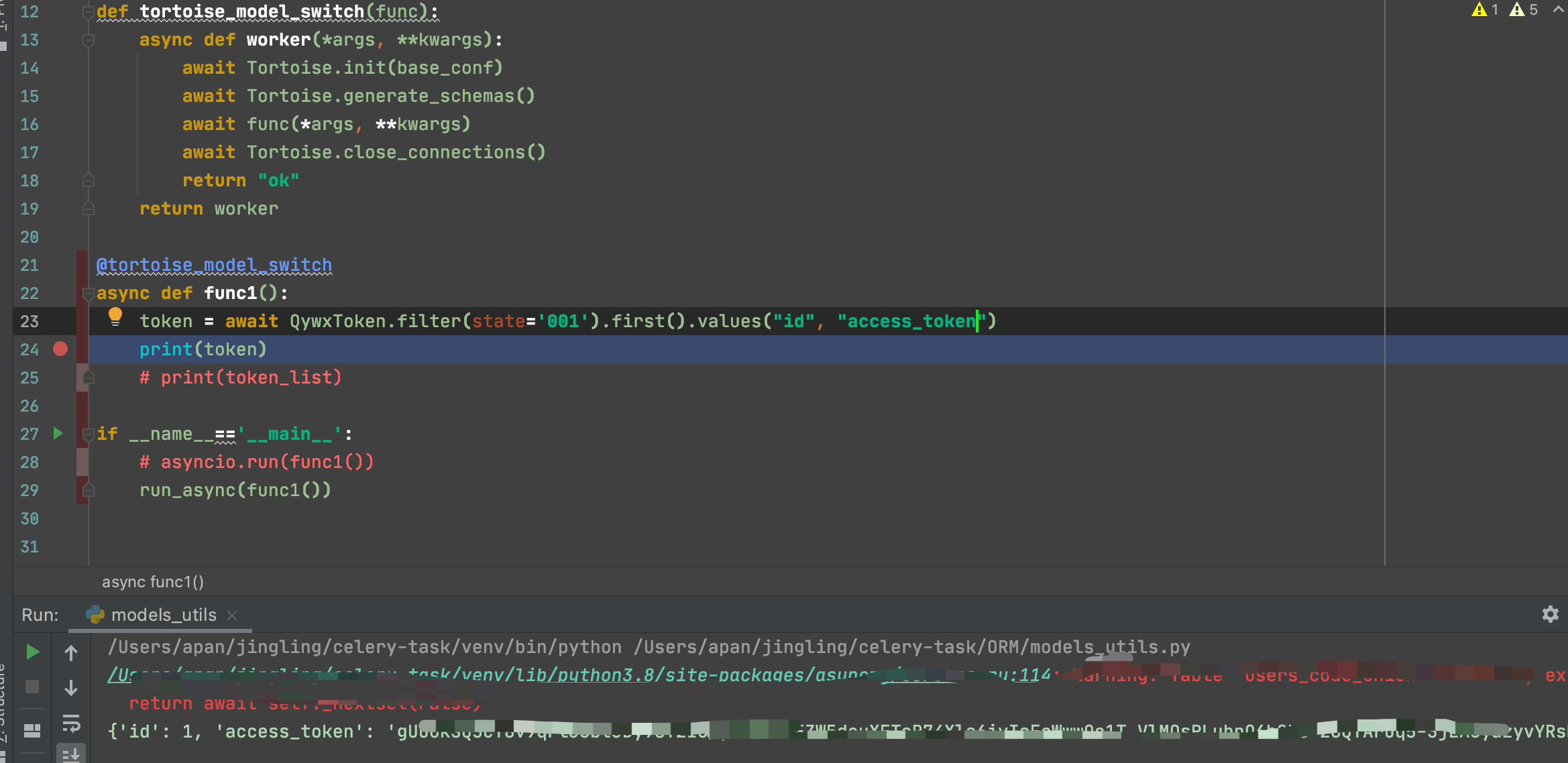1568x763 pixels.
Task: Switch to the models_utils run tab
Action: click(x=164, y=615)
